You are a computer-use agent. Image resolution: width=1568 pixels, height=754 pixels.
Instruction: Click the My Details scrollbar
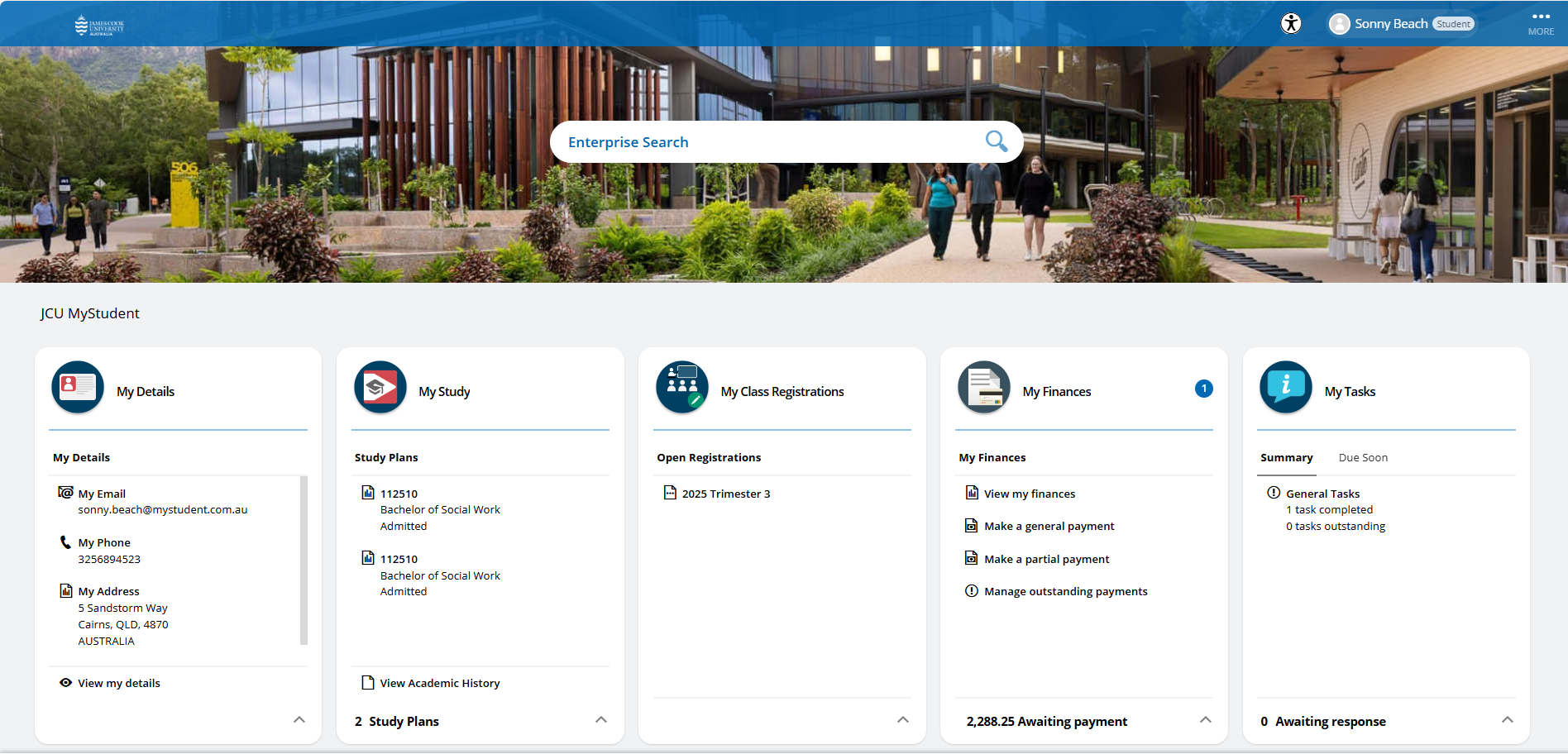tap(304, 560)
